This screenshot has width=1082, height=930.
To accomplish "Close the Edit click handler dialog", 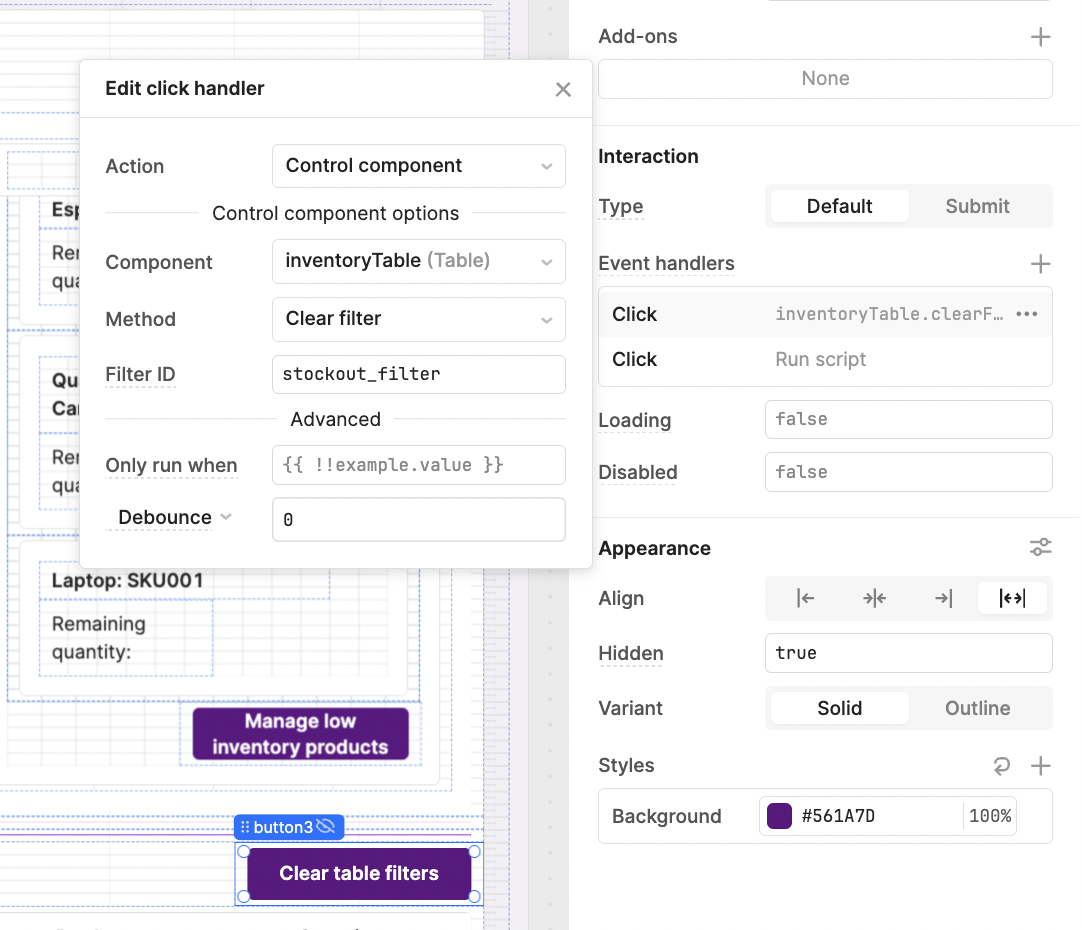I will coord(563,89).
